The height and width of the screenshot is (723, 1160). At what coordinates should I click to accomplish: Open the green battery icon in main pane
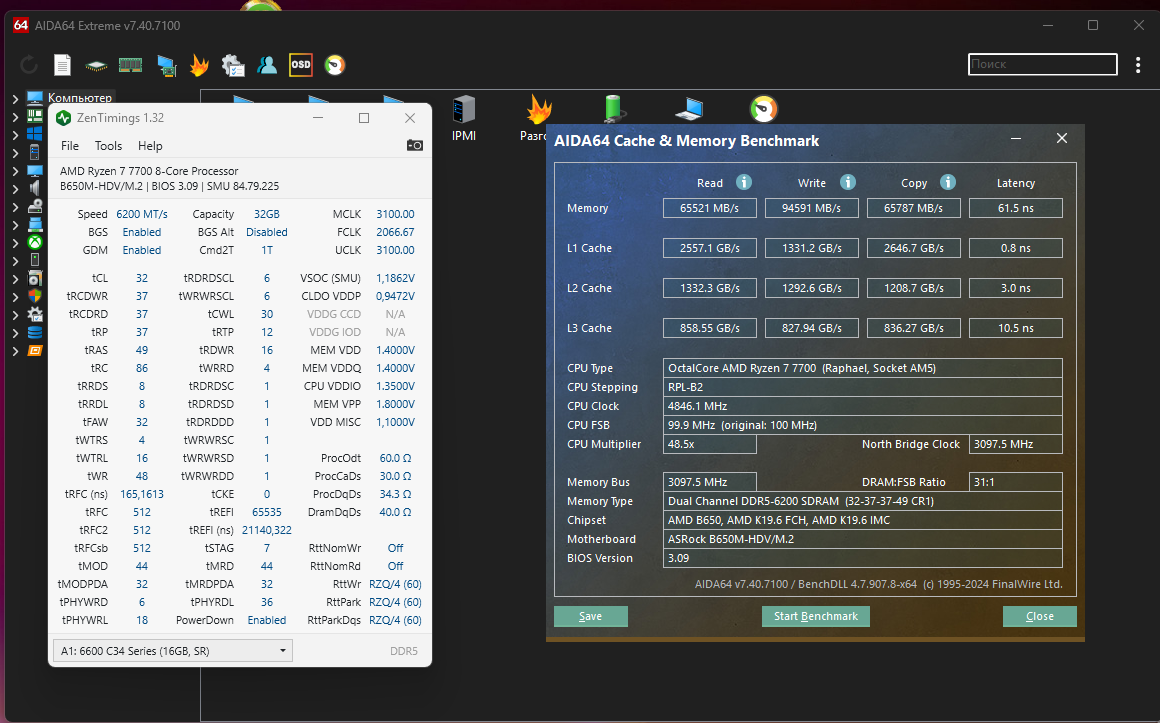pyautogui.click(x=613, y=110)
